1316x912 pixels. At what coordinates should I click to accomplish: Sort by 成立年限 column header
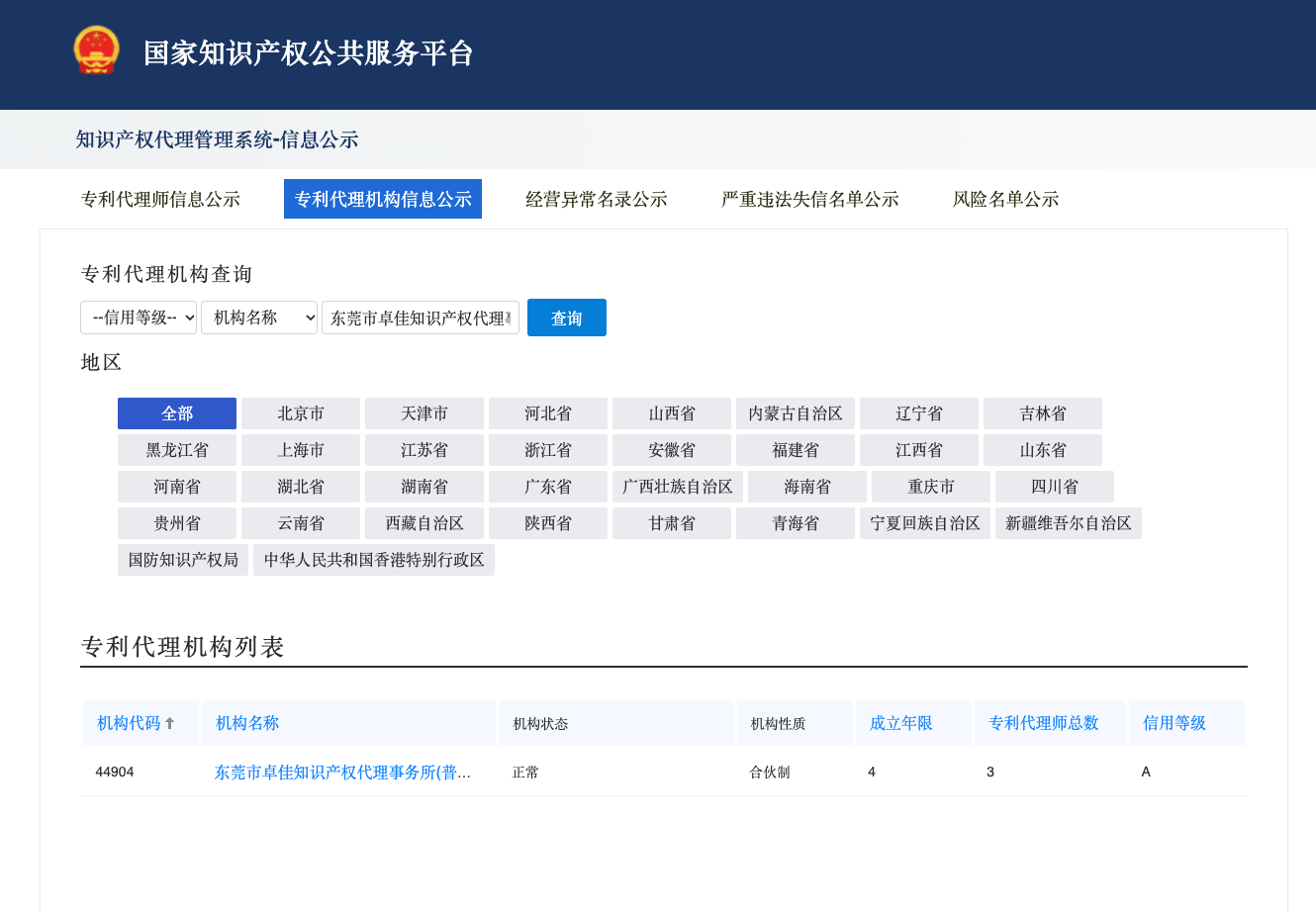[x=901, y=723]
